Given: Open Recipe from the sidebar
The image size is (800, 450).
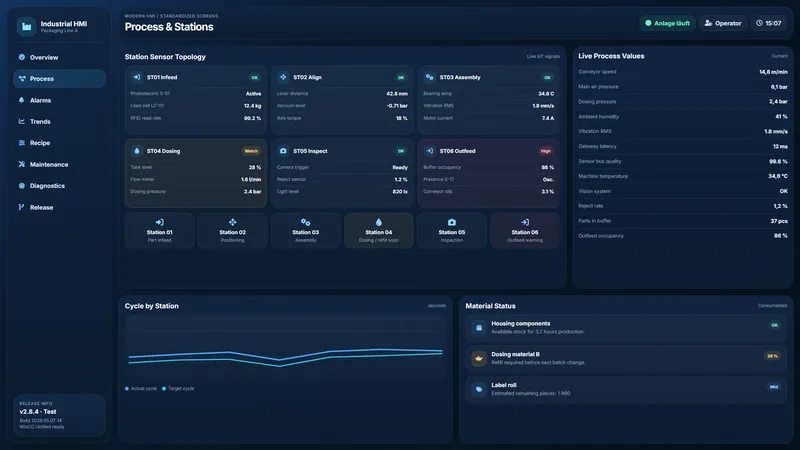Looking at the screenshot, I should click(59, 143).
